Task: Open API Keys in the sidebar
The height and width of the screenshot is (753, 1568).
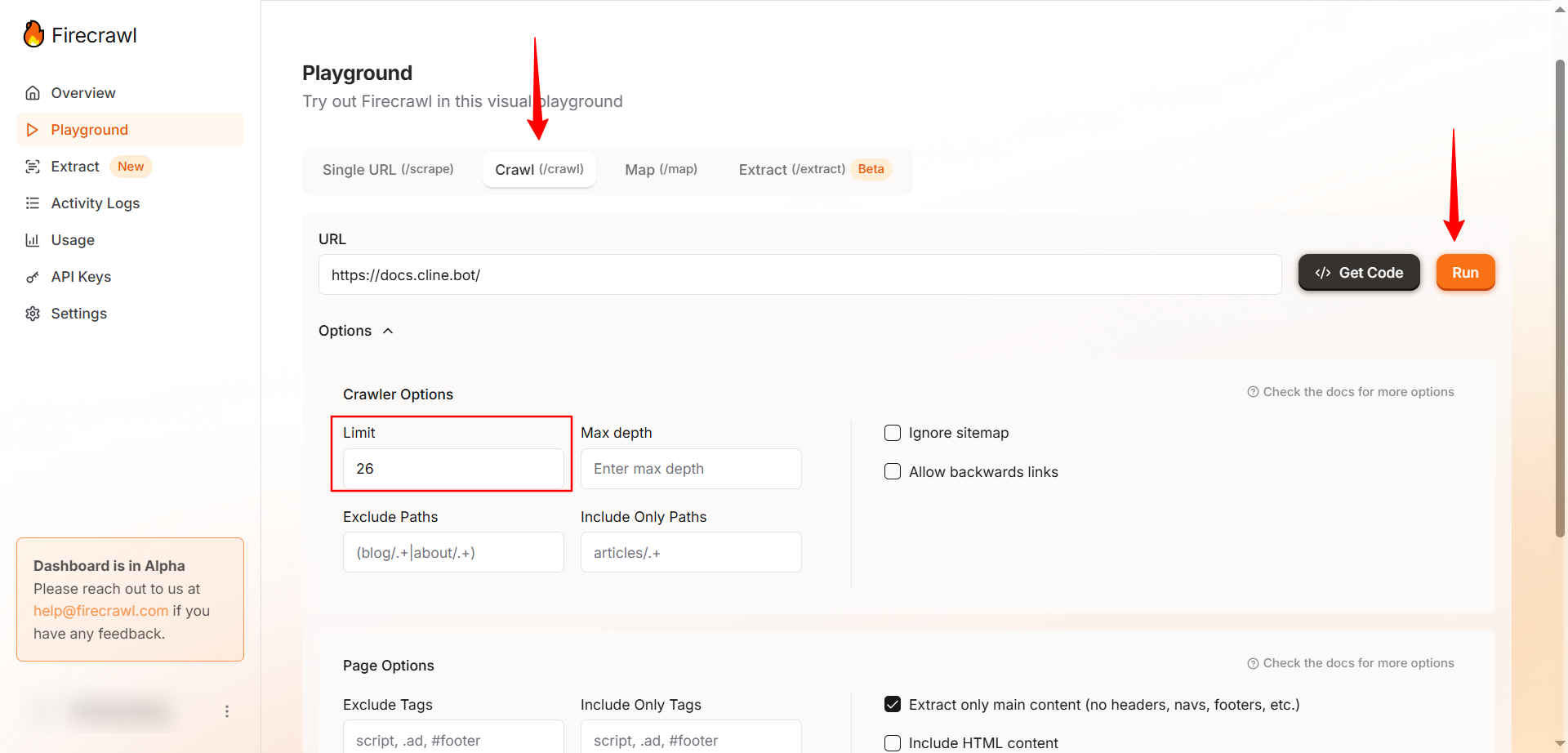Action: point(130,277)
